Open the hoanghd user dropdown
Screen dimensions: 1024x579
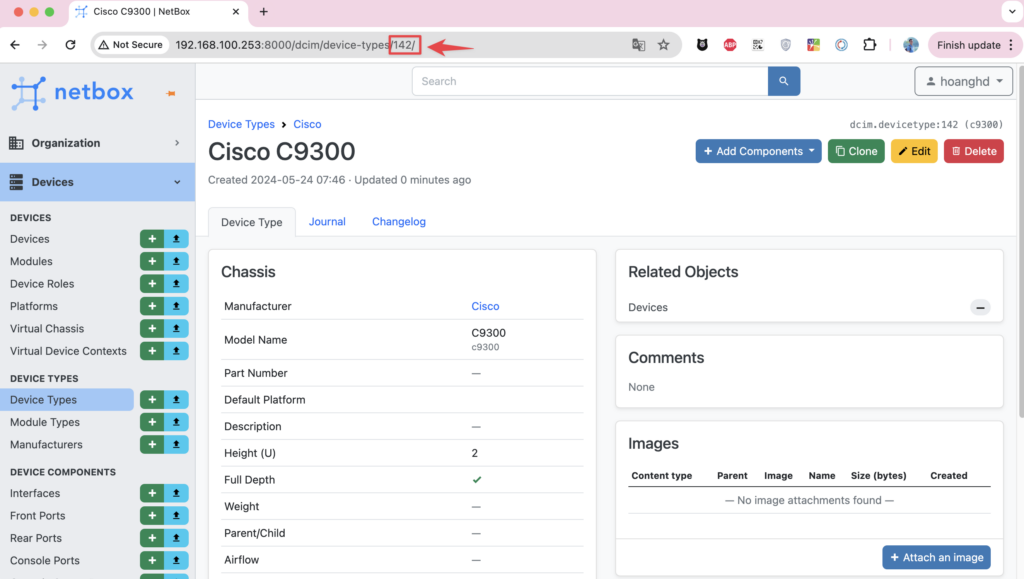[x=963, y=82]
